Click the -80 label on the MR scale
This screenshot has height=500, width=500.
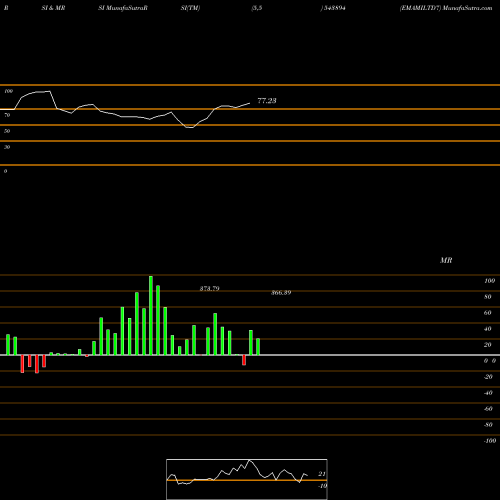(488, 425)
